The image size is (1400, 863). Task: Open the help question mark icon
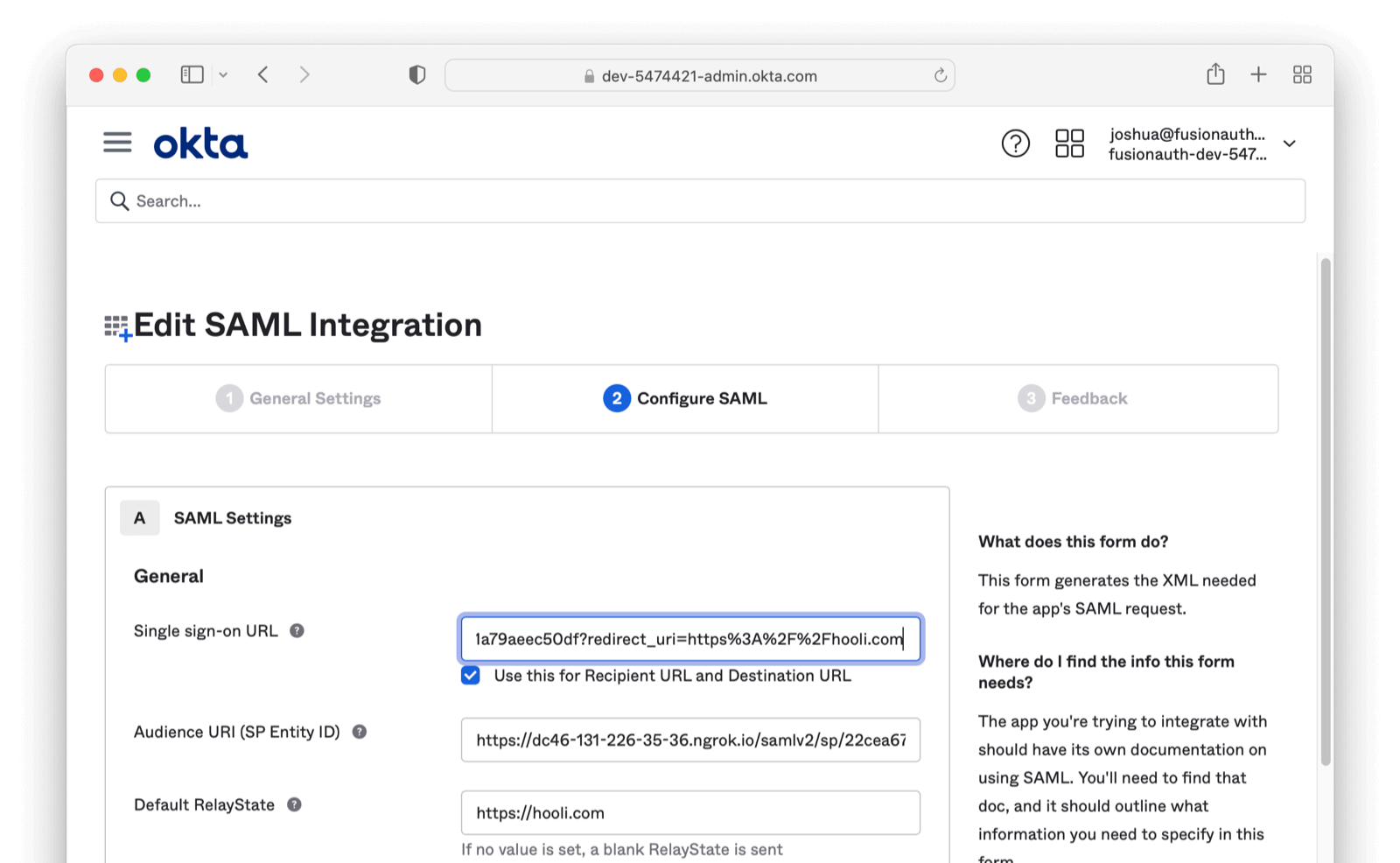(x=1015, y=144)
